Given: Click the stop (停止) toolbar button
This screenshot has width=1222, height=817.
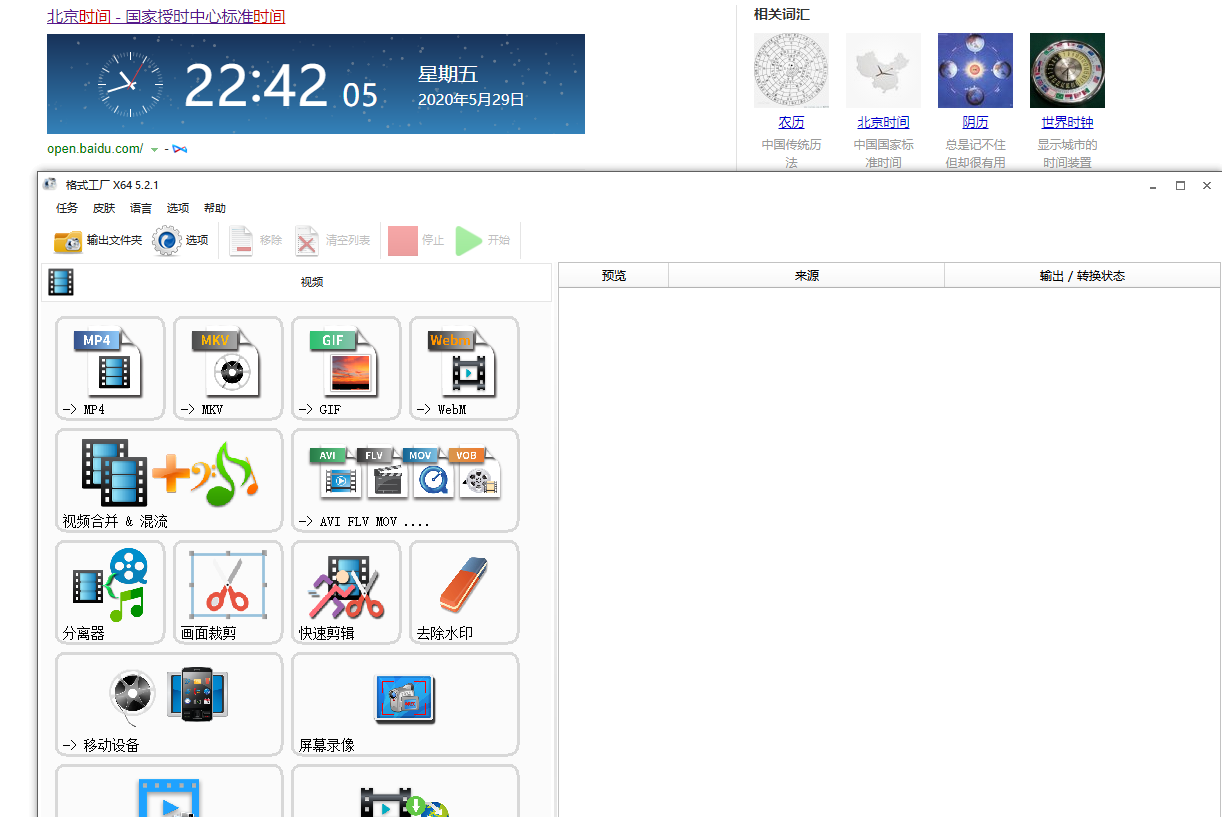Looking at the screenshot, I should [x=416, y=241].
